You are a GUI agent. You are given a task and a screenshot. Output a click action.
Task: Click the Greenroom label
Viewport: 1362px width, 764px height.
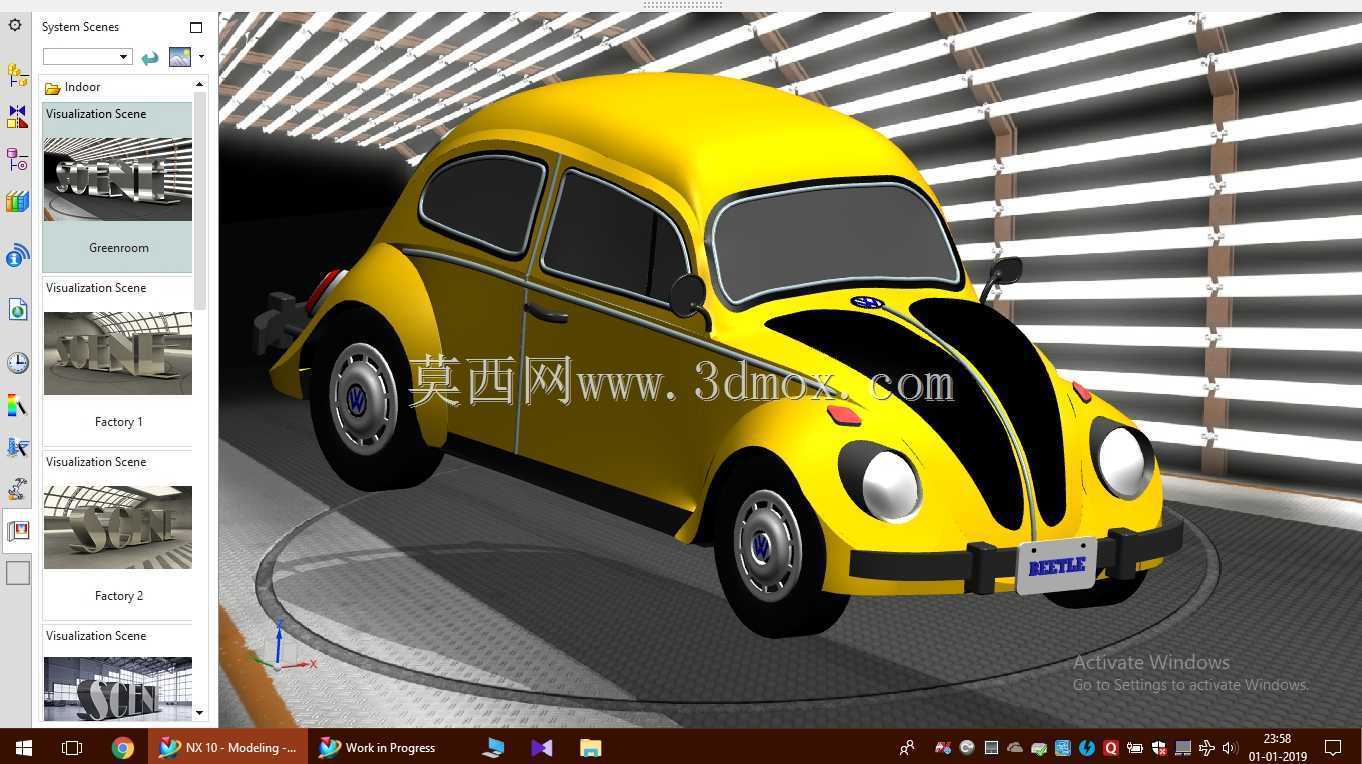point(119,248)
